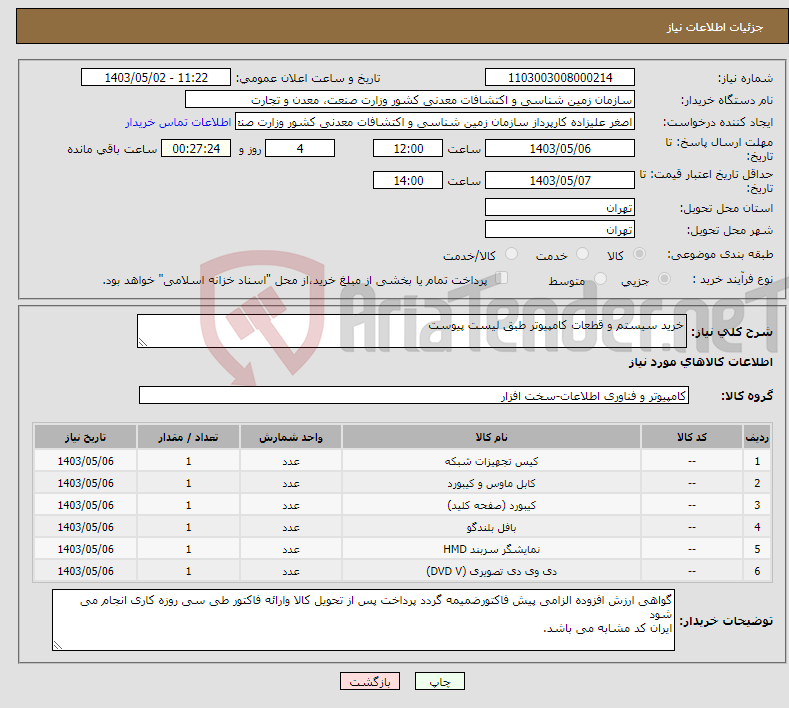Open اطلاعات تماس خریدار link
The height and width of the screenshot is (708, 789).
click(x=178, y=122)
